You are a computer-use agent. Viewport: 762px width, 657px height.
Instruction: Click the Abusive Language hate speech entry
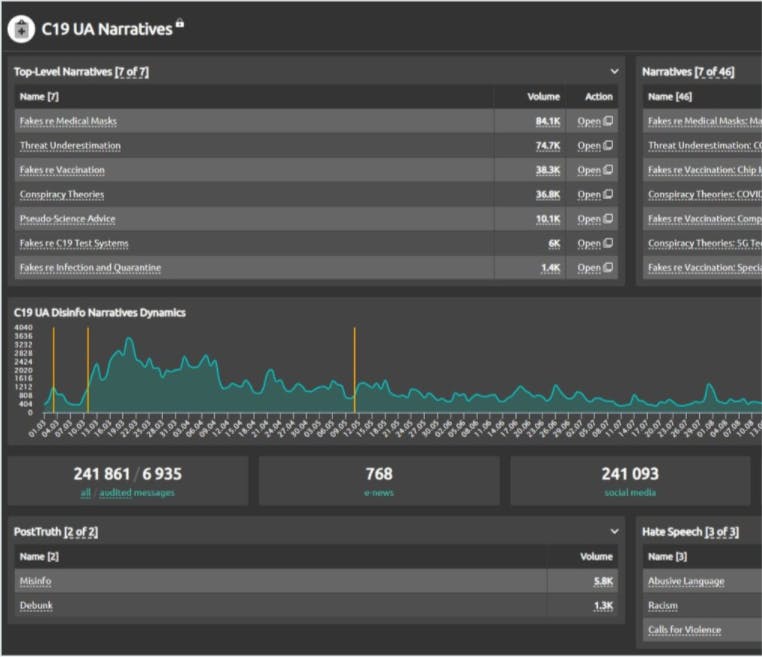[x=686, y=581]
